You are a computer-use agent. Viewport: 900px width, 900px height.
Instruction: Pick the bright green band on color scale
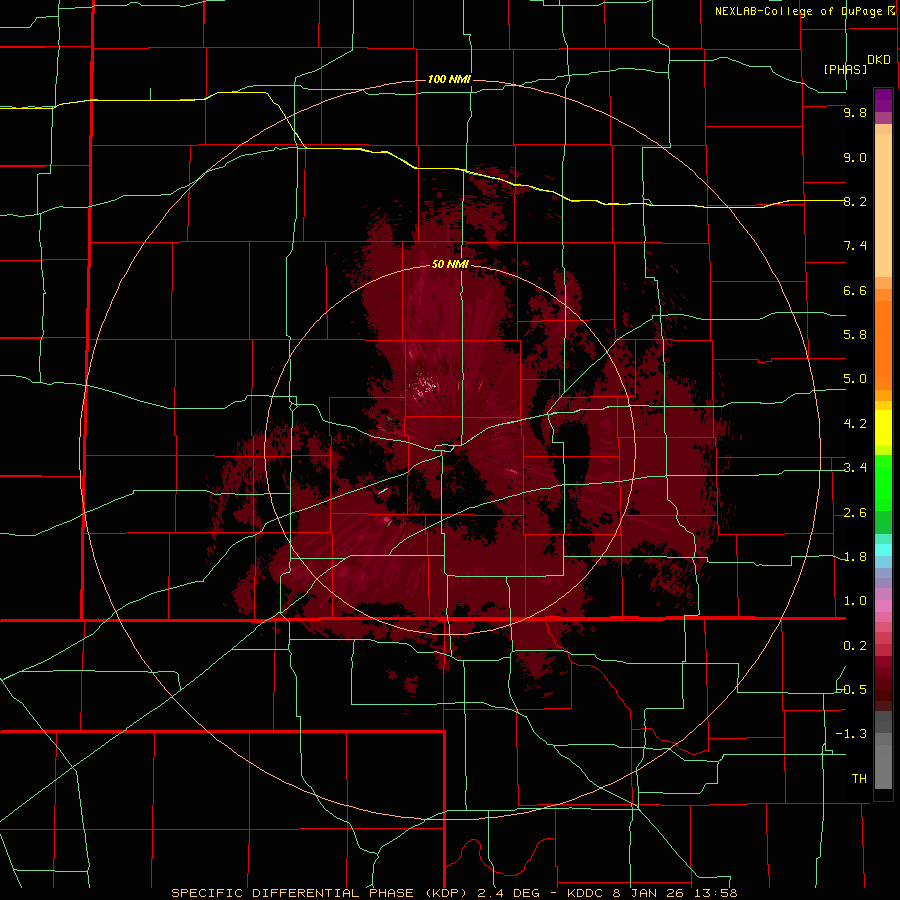coord(883,483)
